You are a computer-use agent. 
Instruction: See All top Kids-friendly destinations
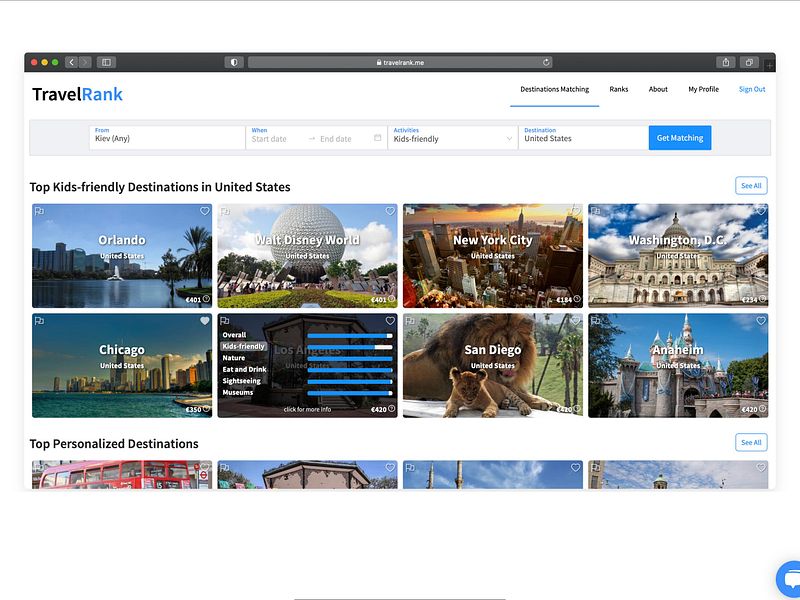751,186
